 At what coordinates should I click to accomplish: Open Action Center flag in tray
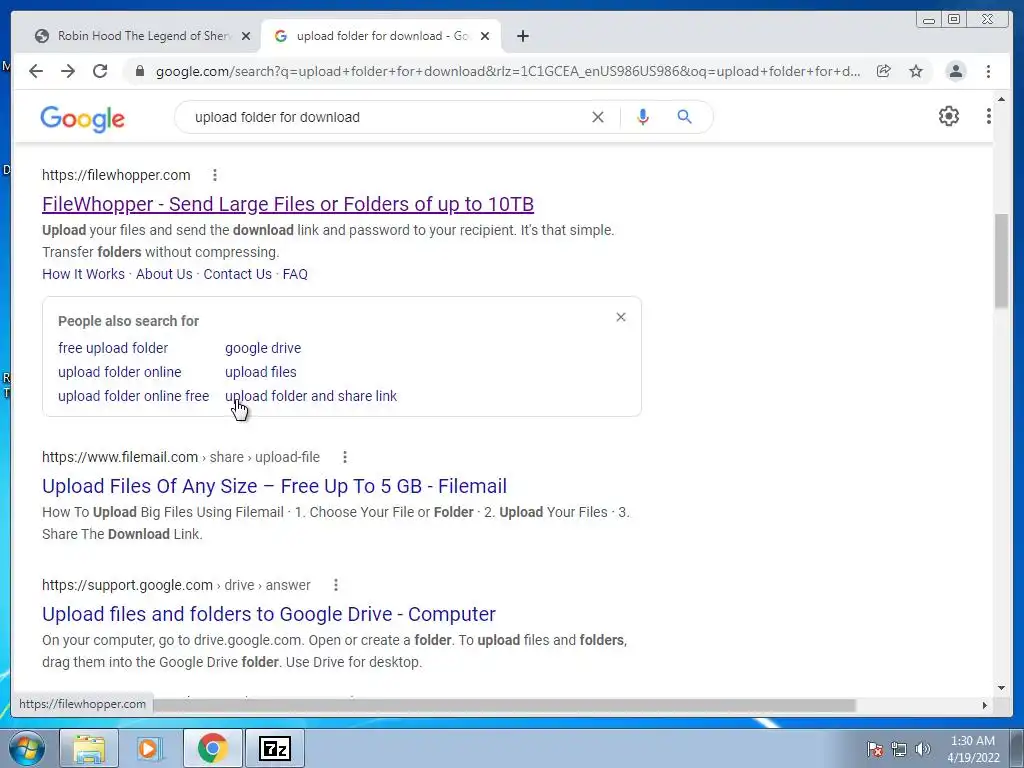875,749
